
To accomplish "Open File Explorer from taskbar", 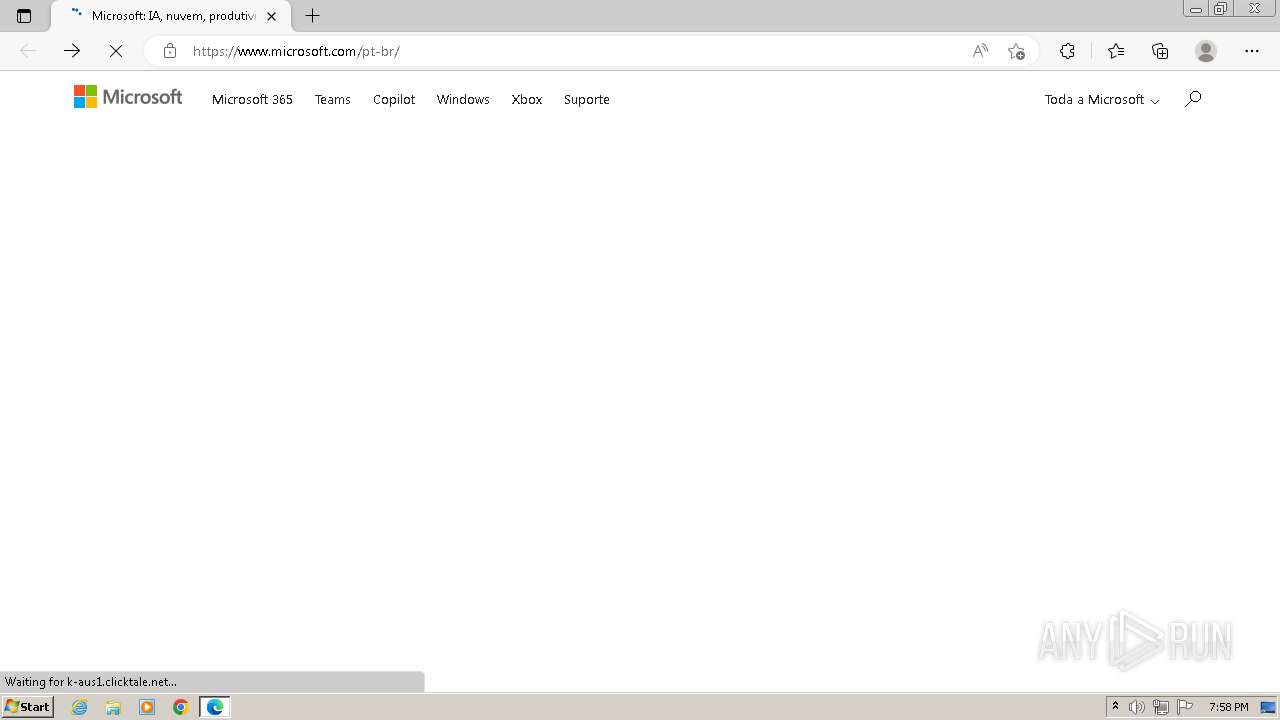I will (x=113, y=707).
